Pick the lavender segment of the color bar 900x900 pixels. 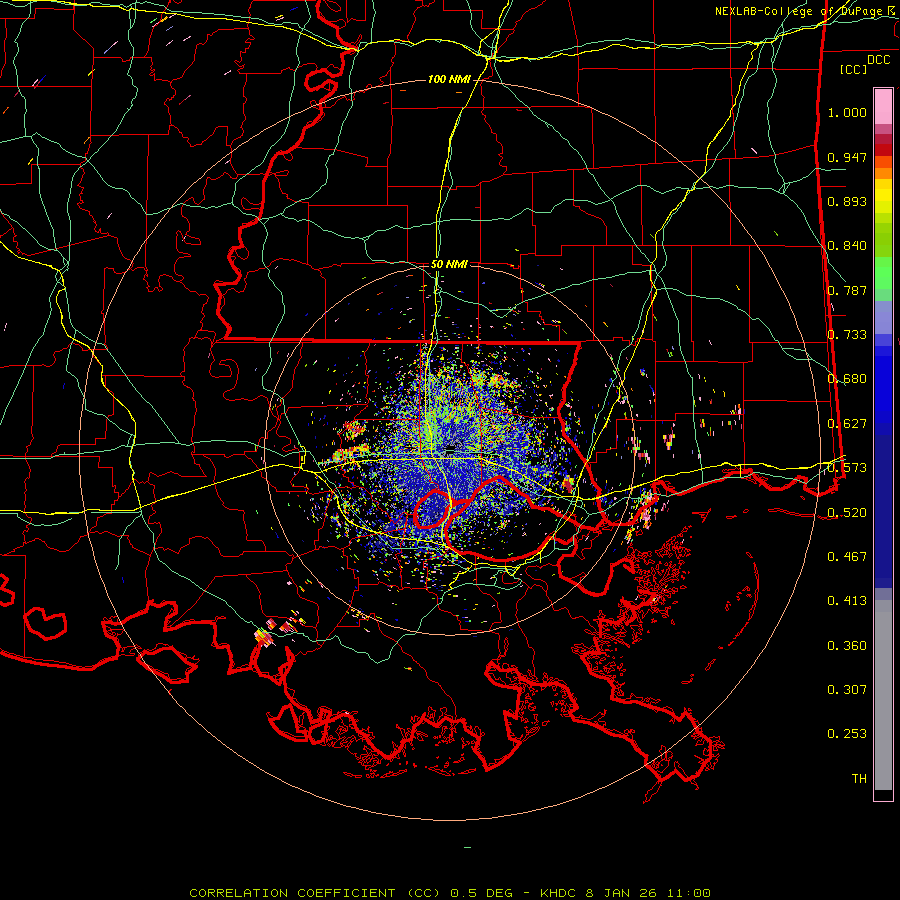click(x=883, y=317)
